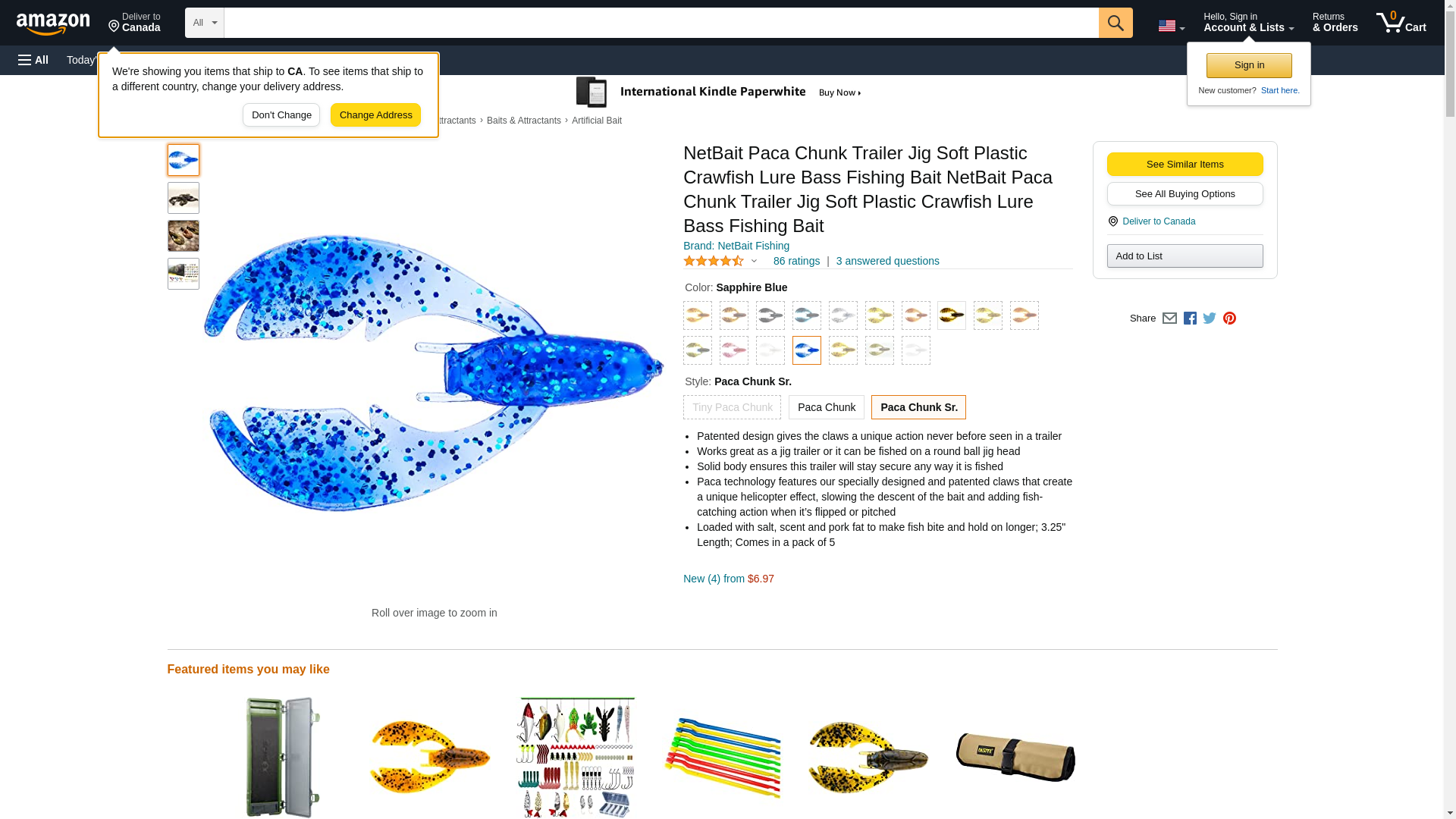Expand the All search category dropdown

(205, 23)
